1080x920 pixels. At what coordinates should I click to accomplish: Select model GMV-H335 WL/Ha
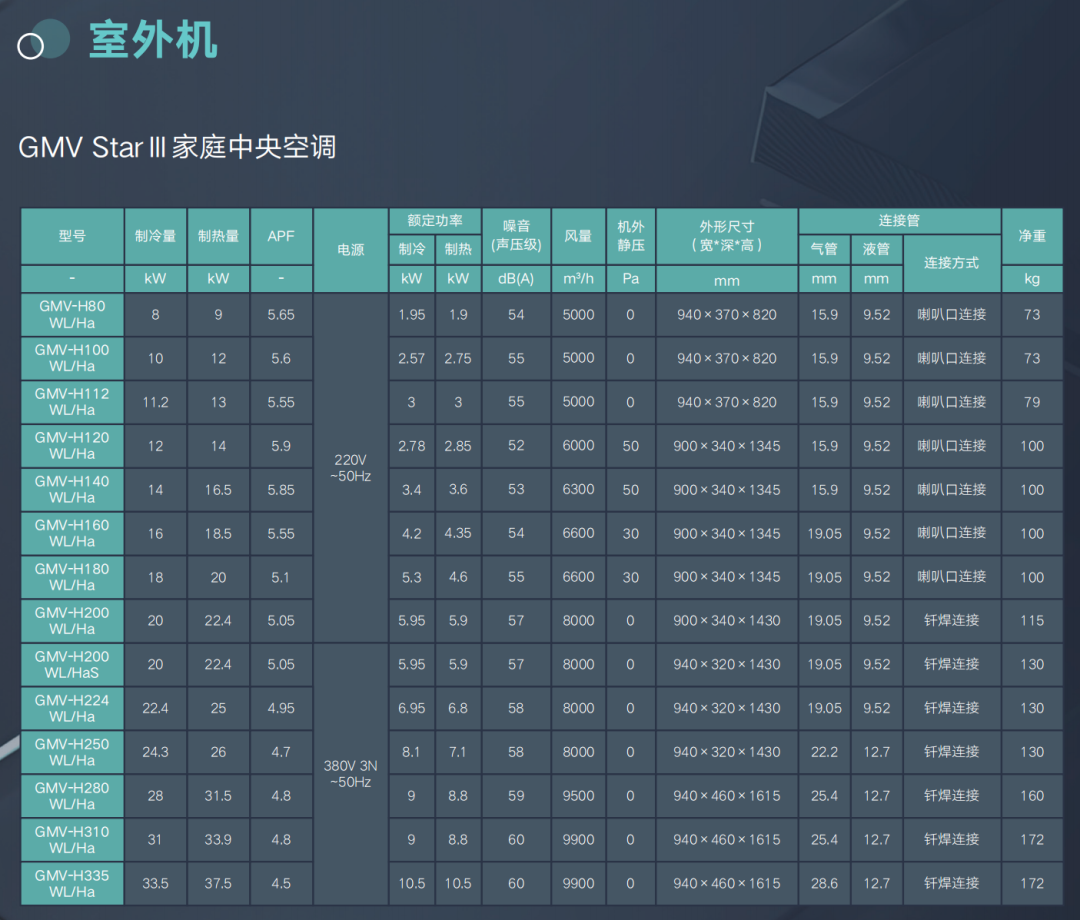pyautogui.click(x=72, y=883)
